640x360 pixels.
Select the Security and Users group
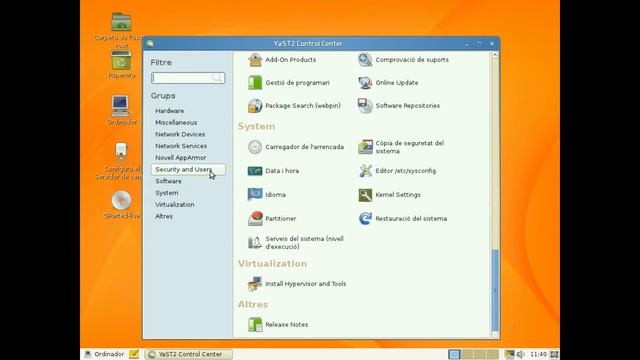coord(188,169)
